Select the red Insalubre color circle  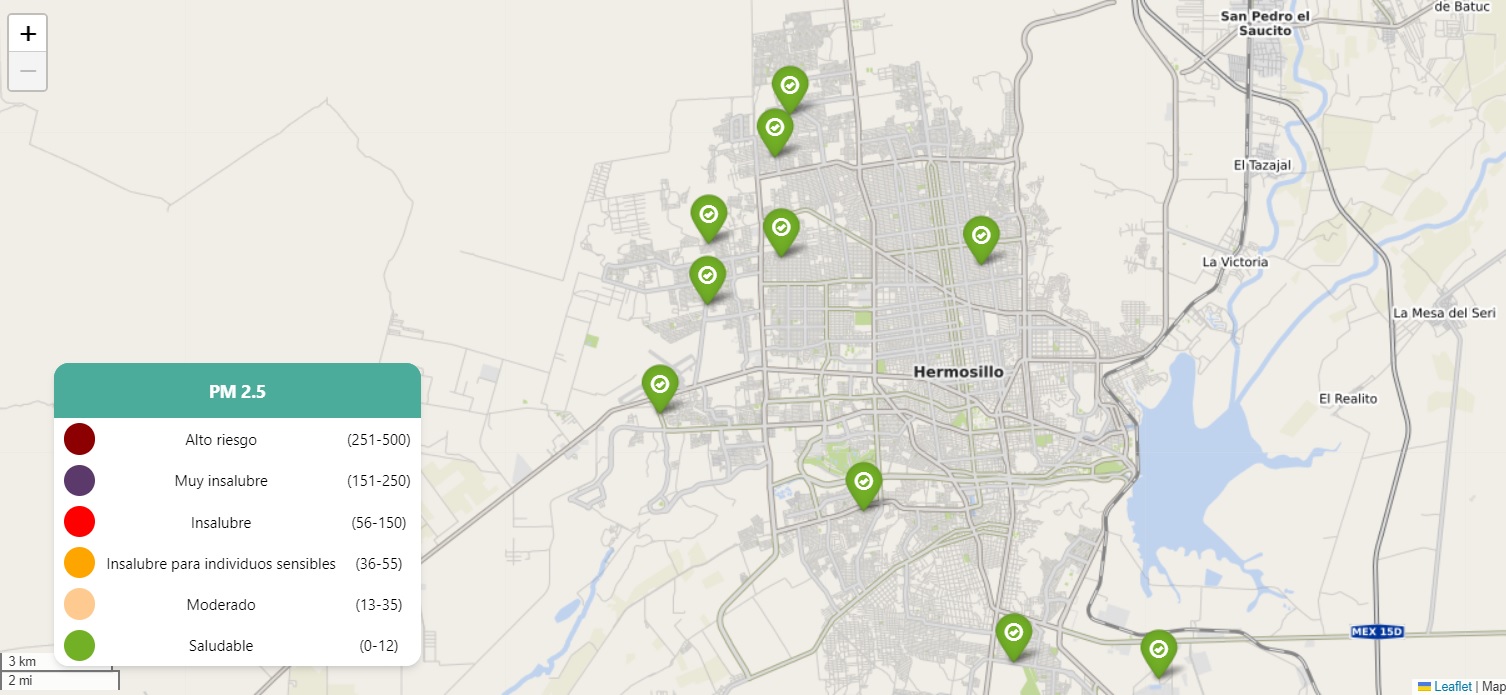[79, 522]
